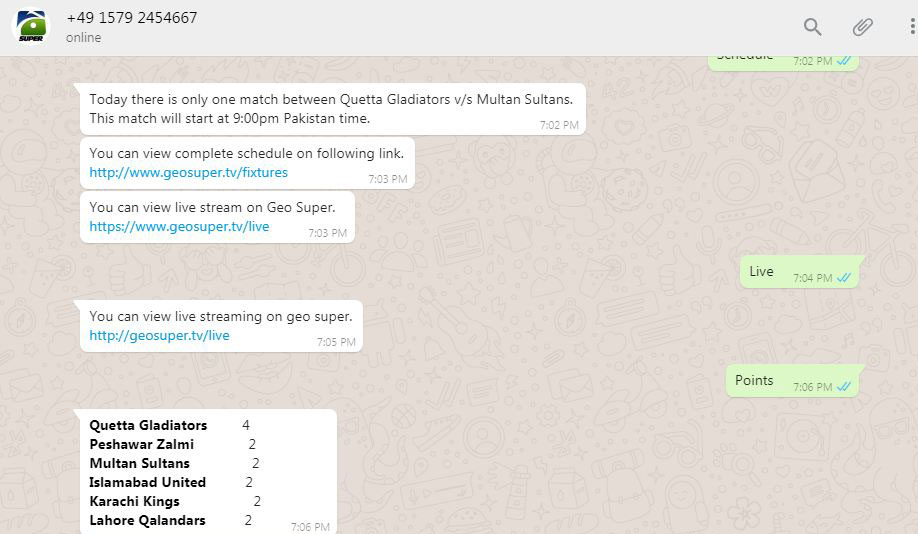The height and width of the screenshot is (534, 918).
Task: Click the Quetta Gladiators match announcement message
Action: (x=330, y=108)
